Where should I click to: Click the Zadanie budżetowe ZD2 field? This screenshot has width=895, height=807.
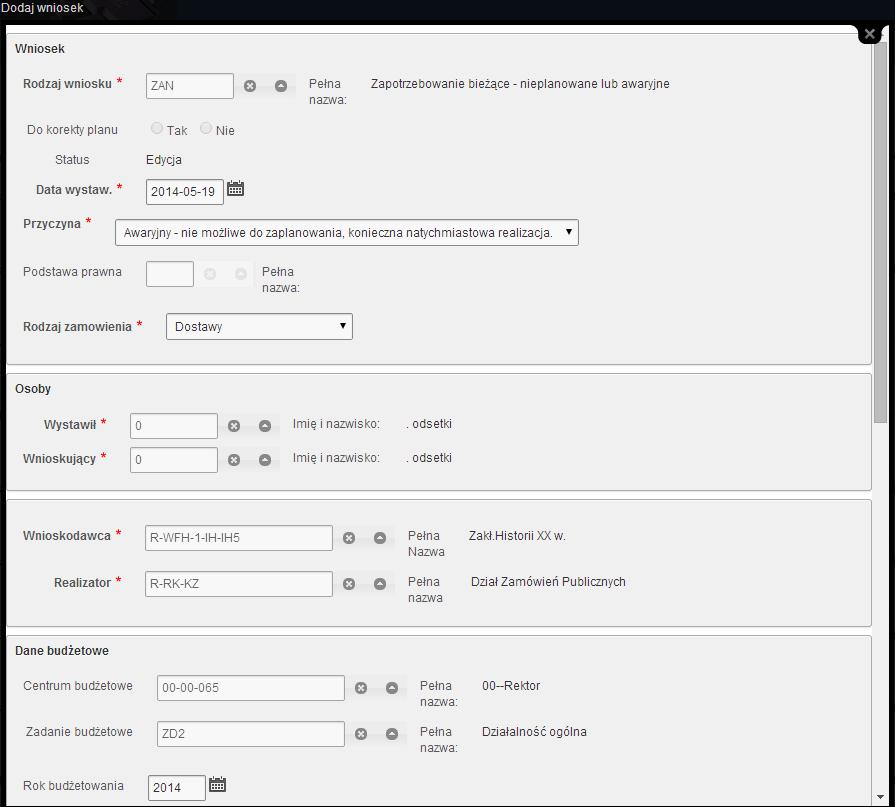tap(251, 735)
